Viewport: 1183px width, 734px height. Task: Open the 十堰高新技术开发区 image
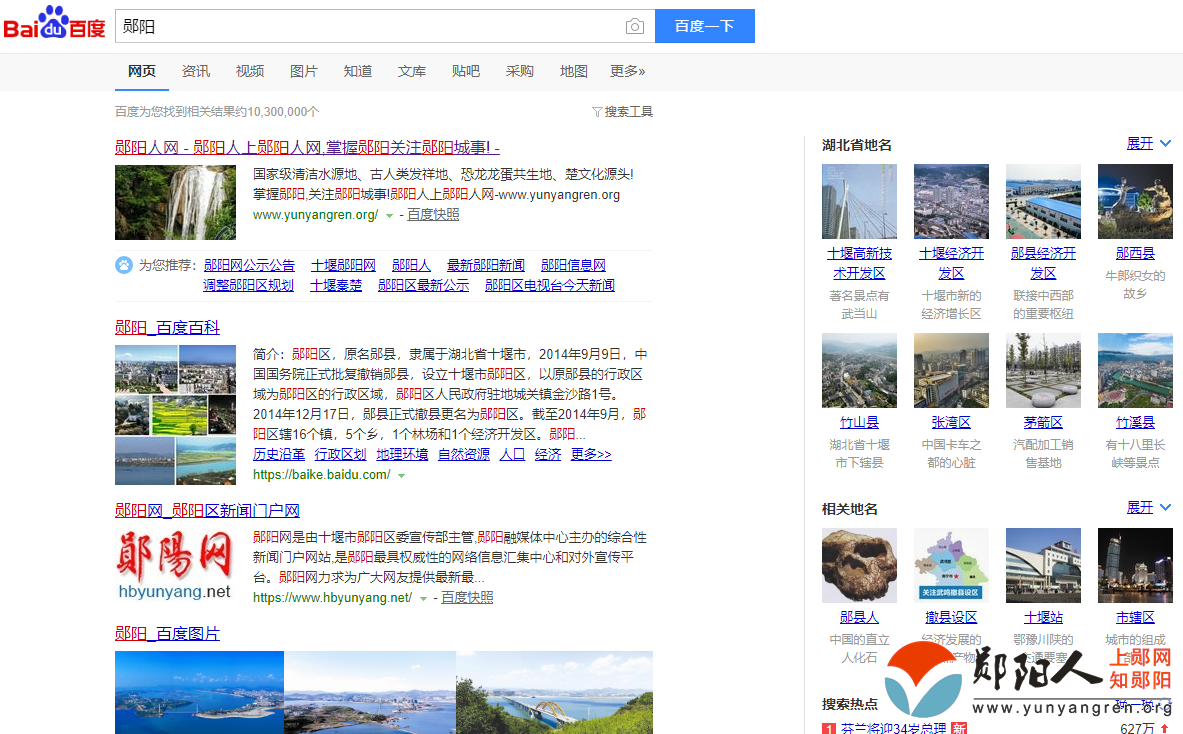[859, 201]
